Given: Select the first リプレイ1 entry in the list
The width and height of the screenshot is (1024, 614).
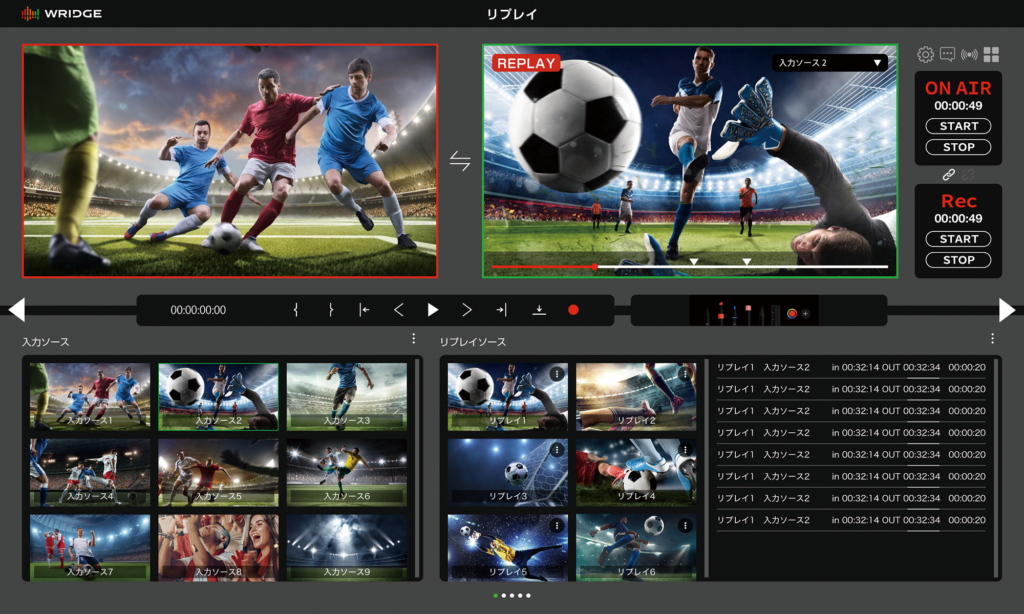Looking at the screenshot, I should tap(850, 368).
